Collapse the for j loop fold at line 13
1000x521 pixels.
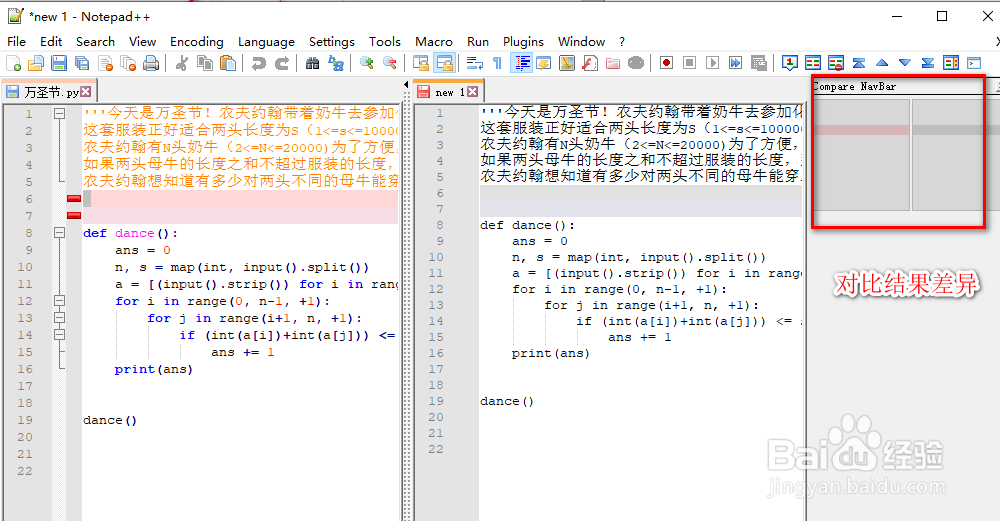(59, 318)
